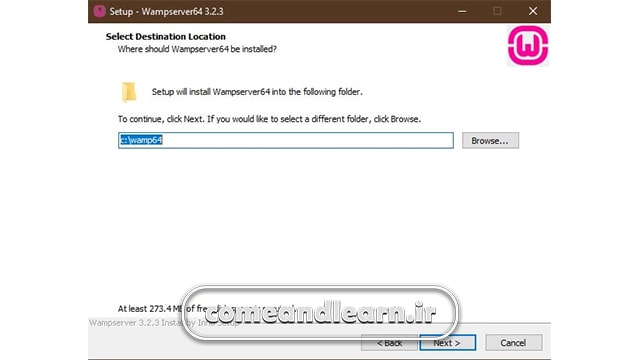Click the 'Select Destination Location' heading
Viewport: 640px width, 360px height.
tap(166, 37)
